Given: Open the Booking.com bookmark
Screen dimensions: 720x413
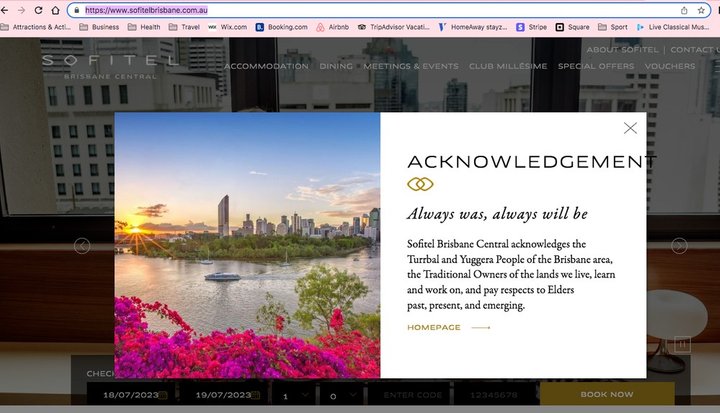Looking at the screenshot, I should pos(281,27).
